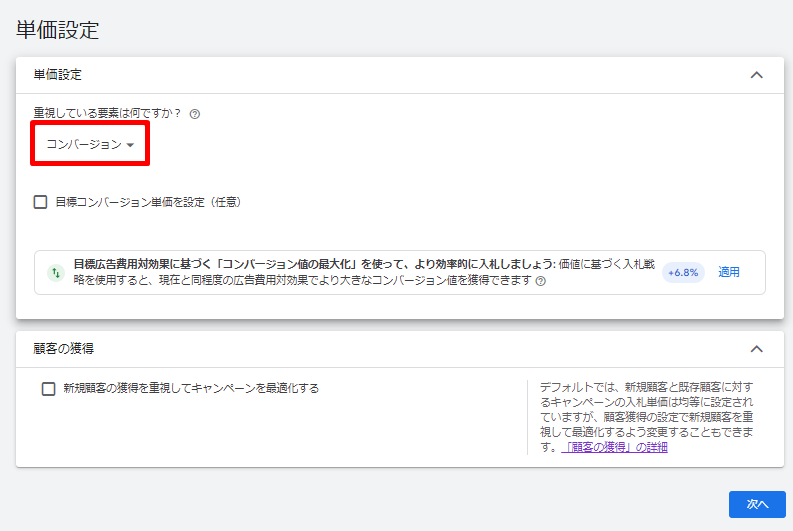Click the 新規顧客の獲得を重視してキャンペーンを最適化する label

[191, 389]
